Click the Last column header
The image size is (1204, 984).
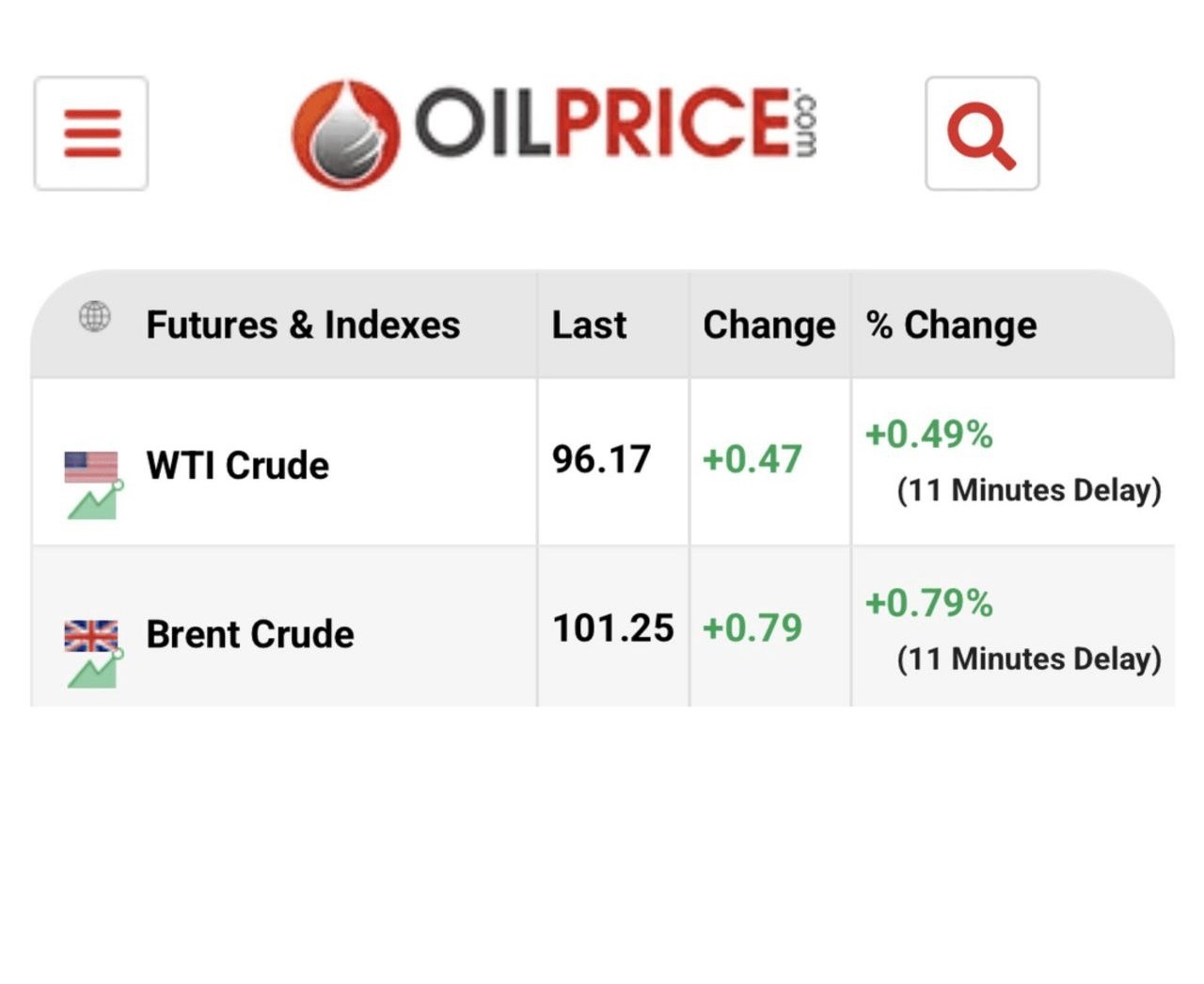tap(589, 325)
